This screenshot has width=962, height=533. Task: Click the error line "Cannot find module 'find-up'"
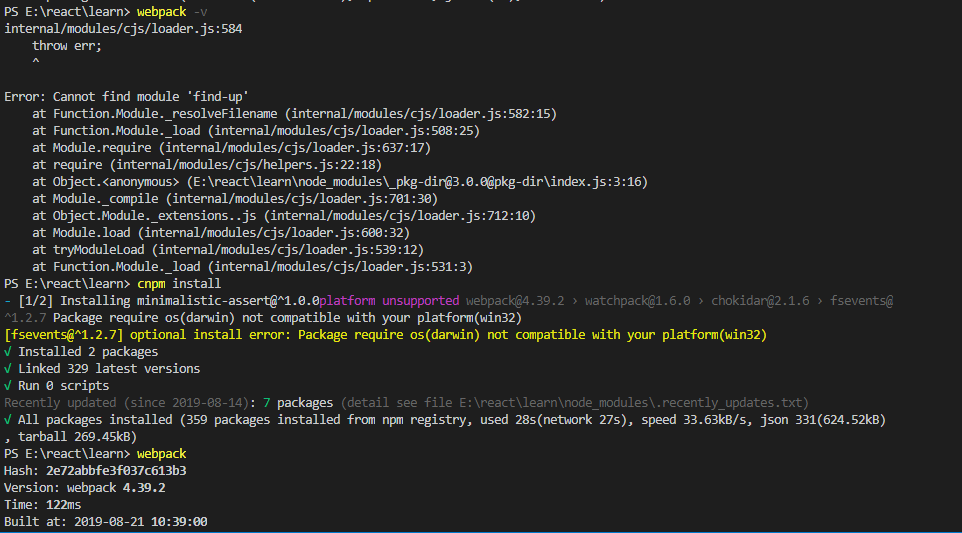pos(126,97)
